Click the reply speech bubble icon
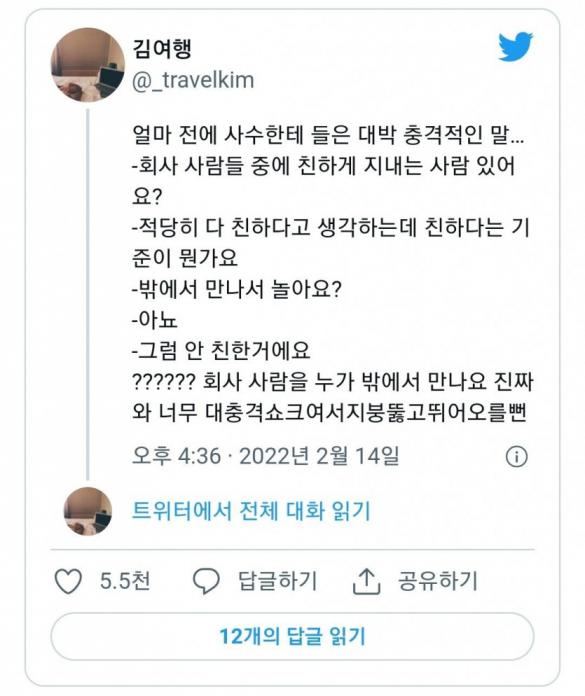The height and width of the screenshot is (696, 585). [206, 581]
